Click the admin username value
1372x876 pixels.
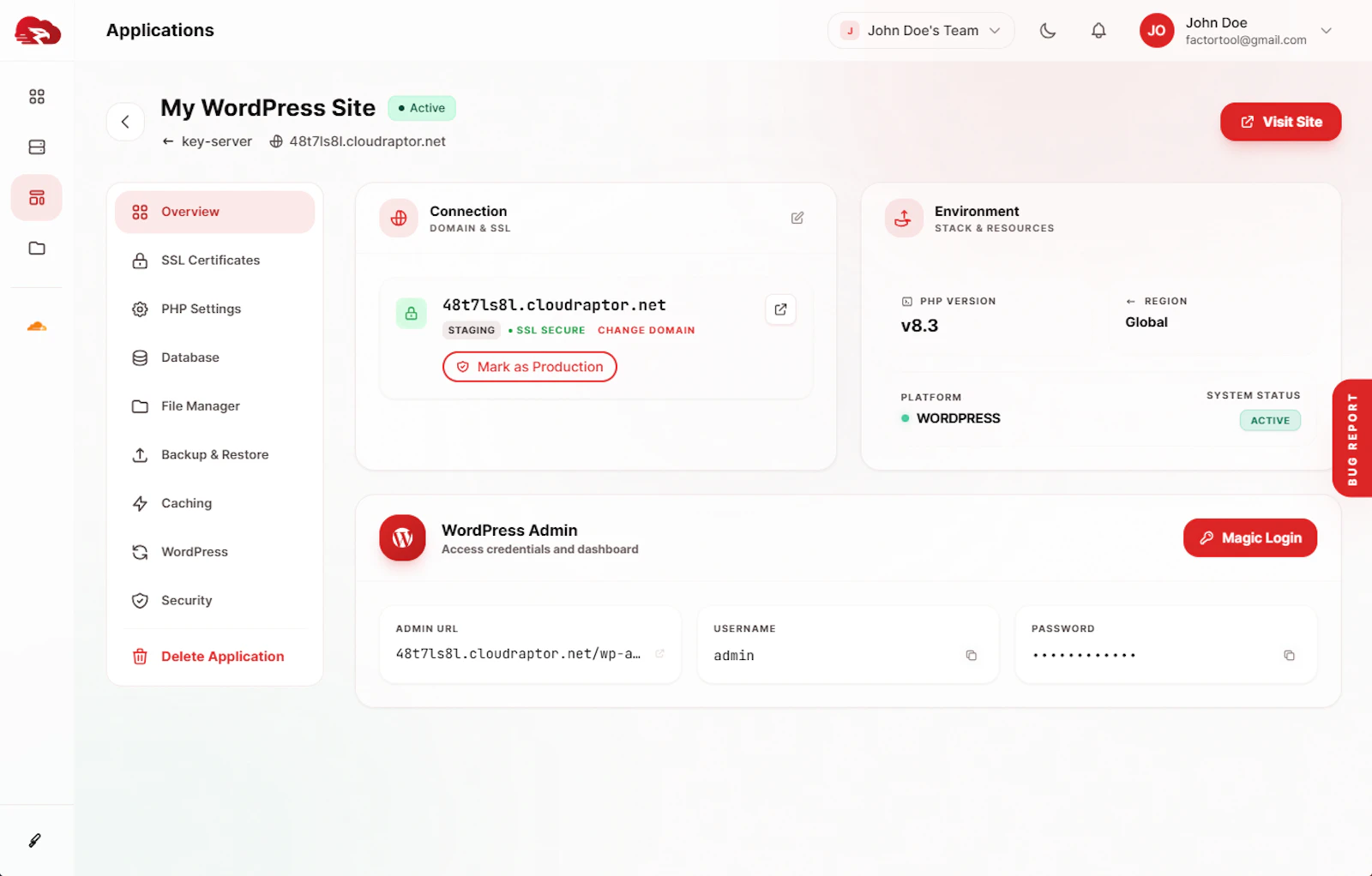(x=734, y=656)
